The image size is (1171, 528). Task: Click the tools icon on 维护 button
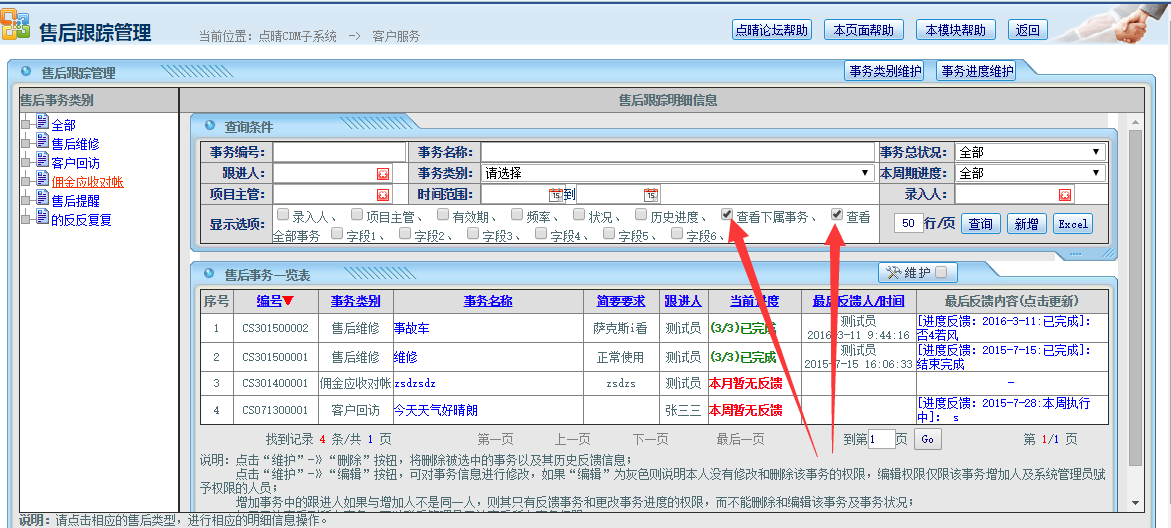893,272
